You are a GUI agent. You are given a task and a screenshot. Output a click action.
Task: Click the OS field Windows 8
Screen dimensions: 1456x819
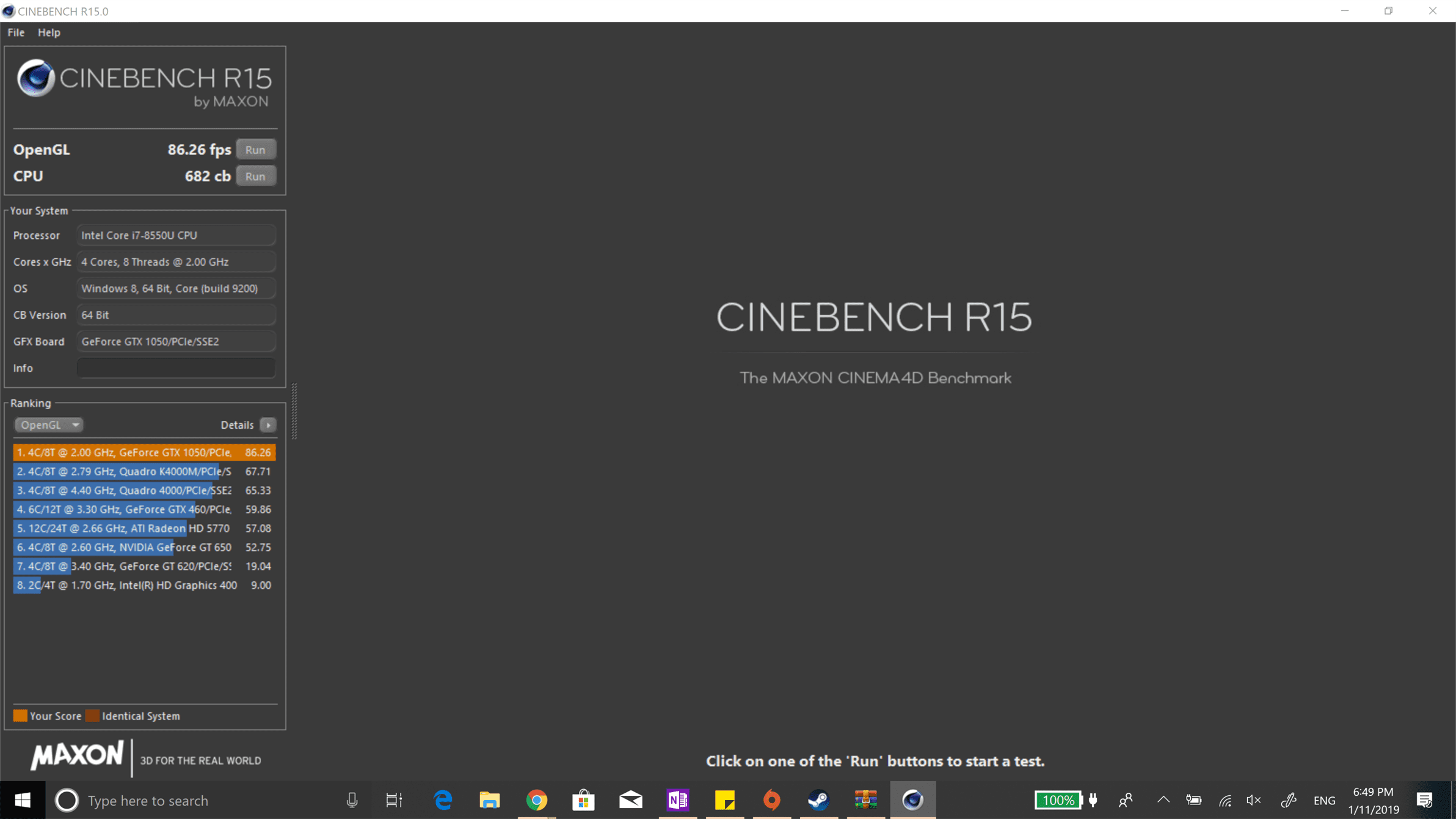click(176, 288)
